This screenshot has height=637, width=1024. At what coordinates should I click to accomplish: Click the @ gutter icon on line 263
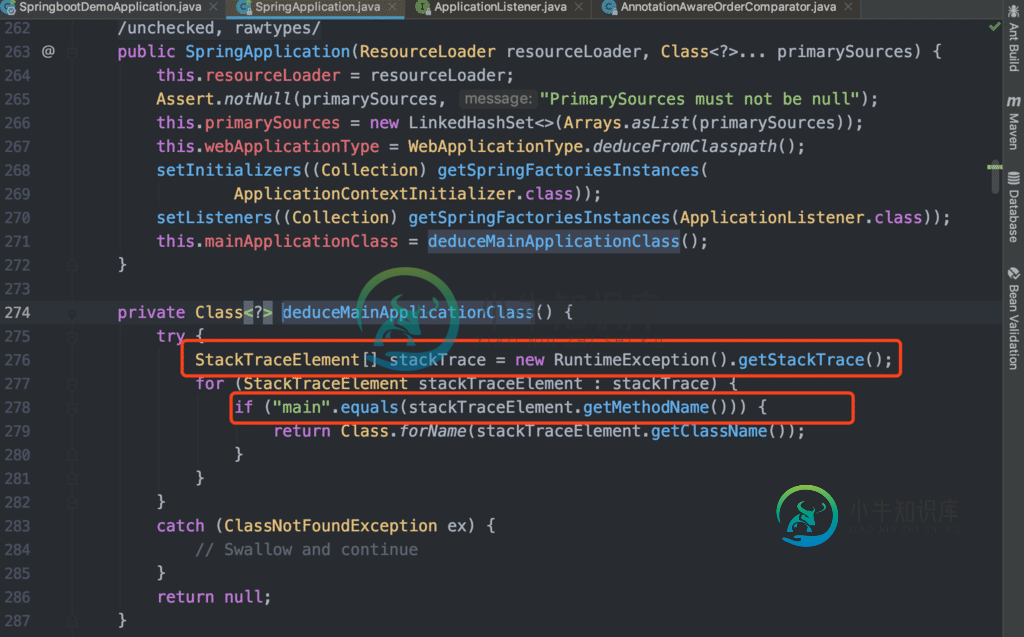[x=48, y=51]
